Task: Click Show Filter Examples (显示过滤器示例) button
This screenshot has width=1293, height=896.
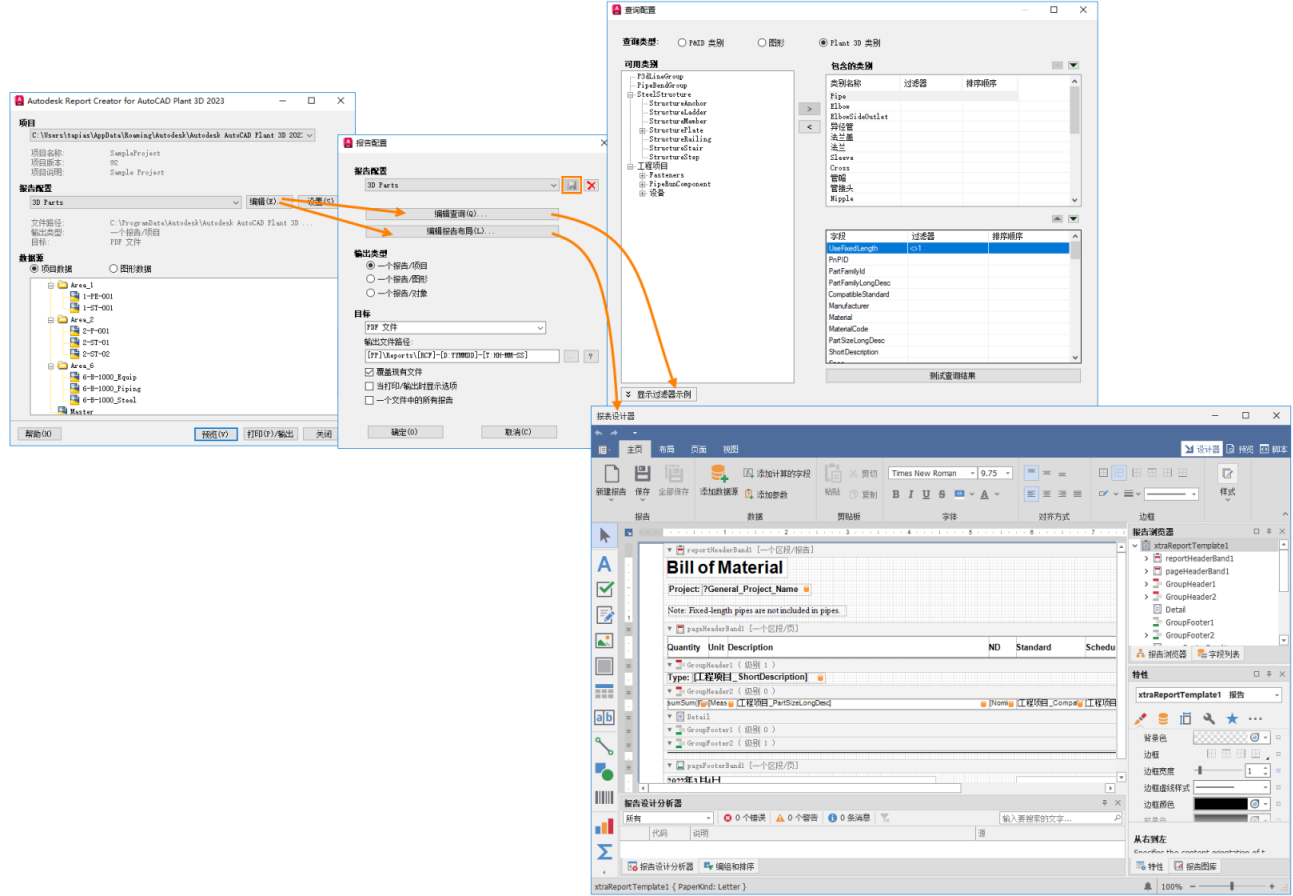Action: 658,395
